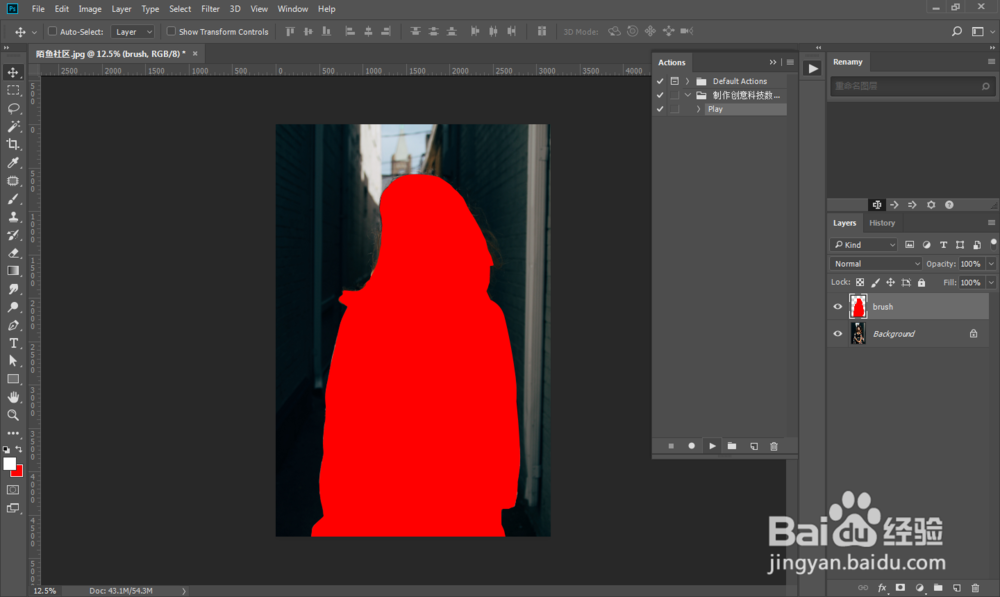1000x597 pixels.
Task: Toggle Lock all for brush layer
Action: click(x=922, y=283)
